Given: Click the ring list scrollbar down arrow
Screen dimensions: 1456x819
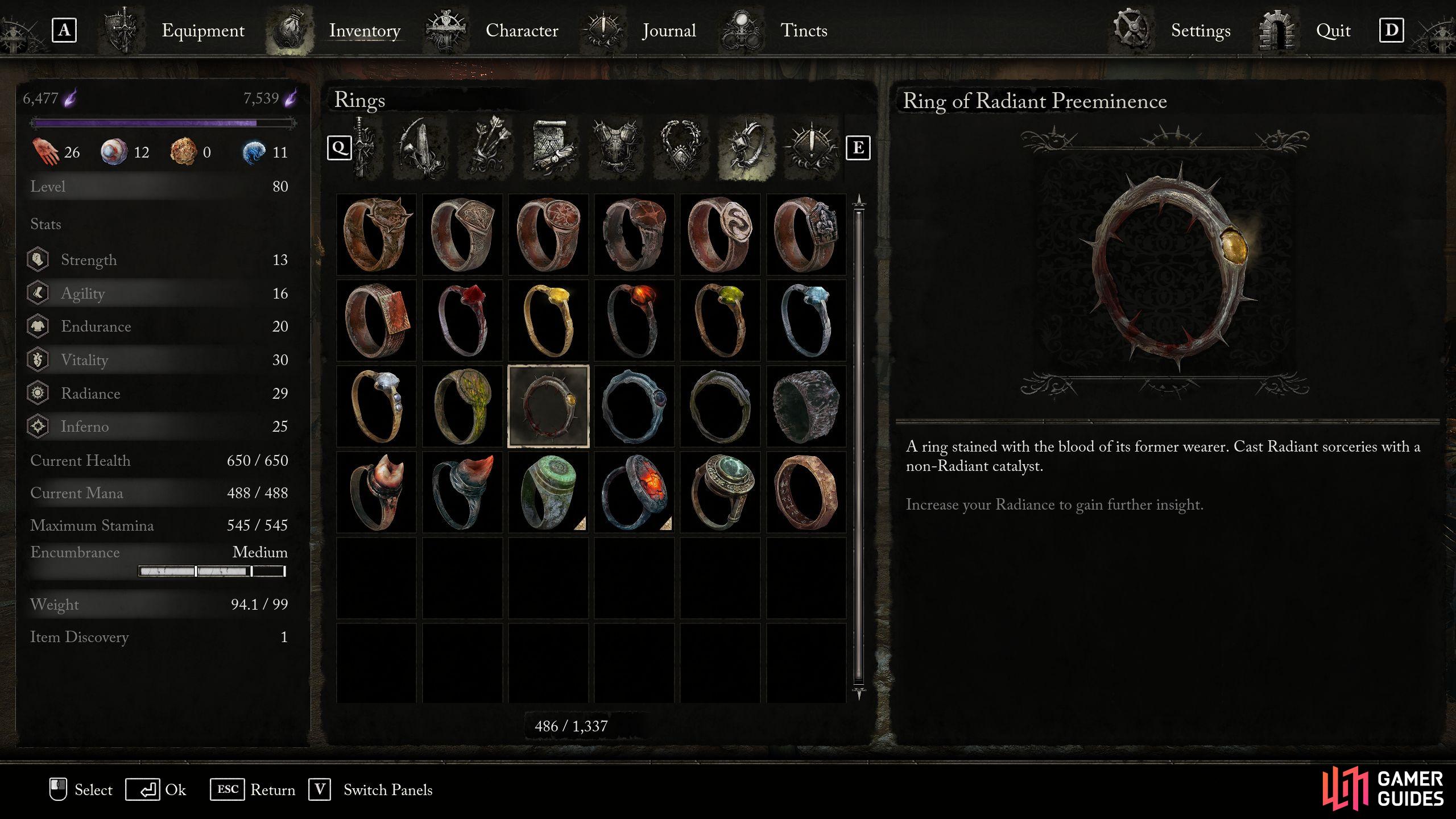Looking at the screenshot, I should 859,693.
